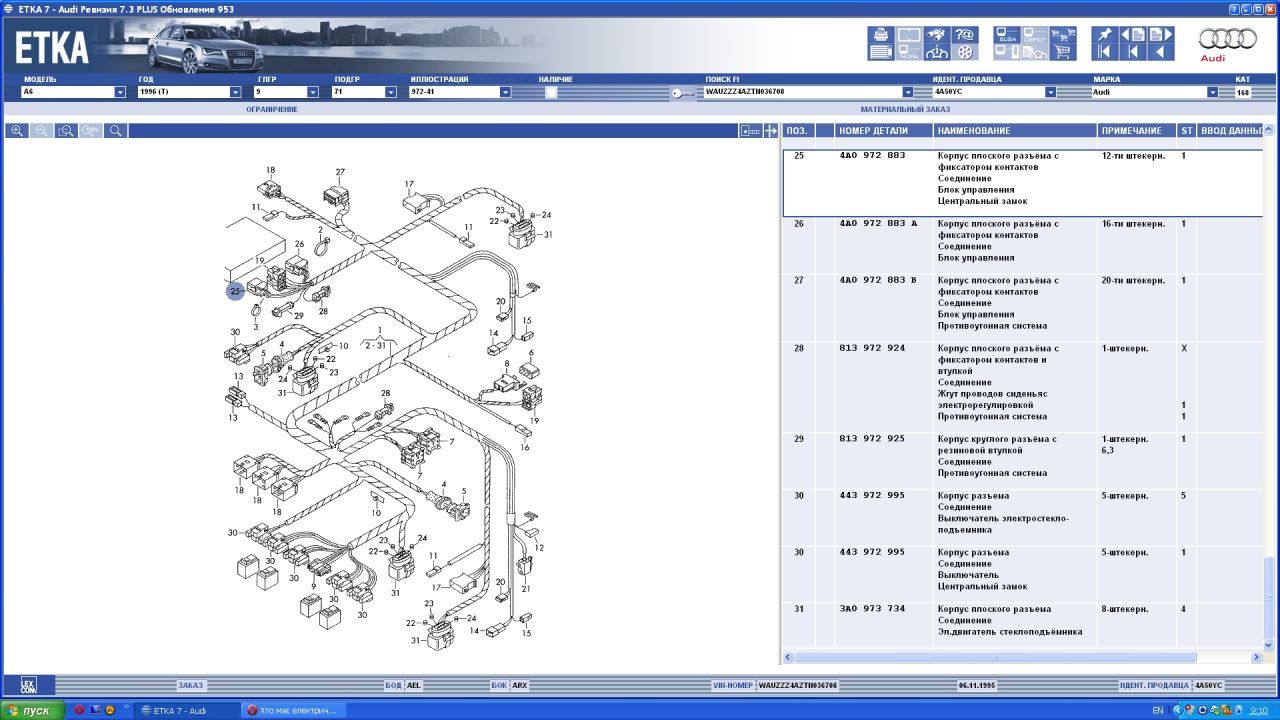This screenshot has height=720, width=1280.
Task: Click the panel layout icon above illustration
Action: 750,131
